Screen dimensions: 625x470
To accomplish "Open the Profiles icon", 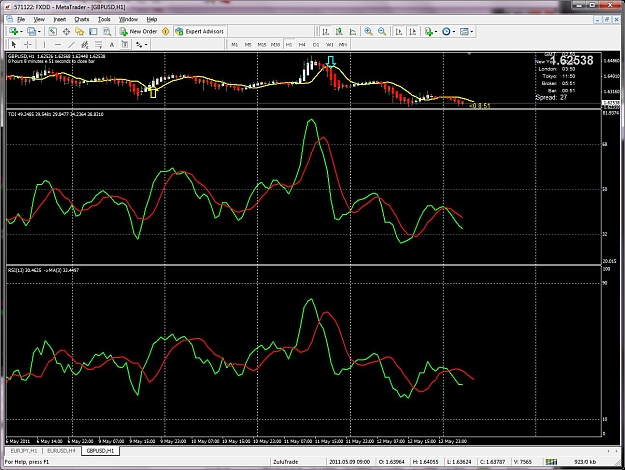I will click(31, 31).
